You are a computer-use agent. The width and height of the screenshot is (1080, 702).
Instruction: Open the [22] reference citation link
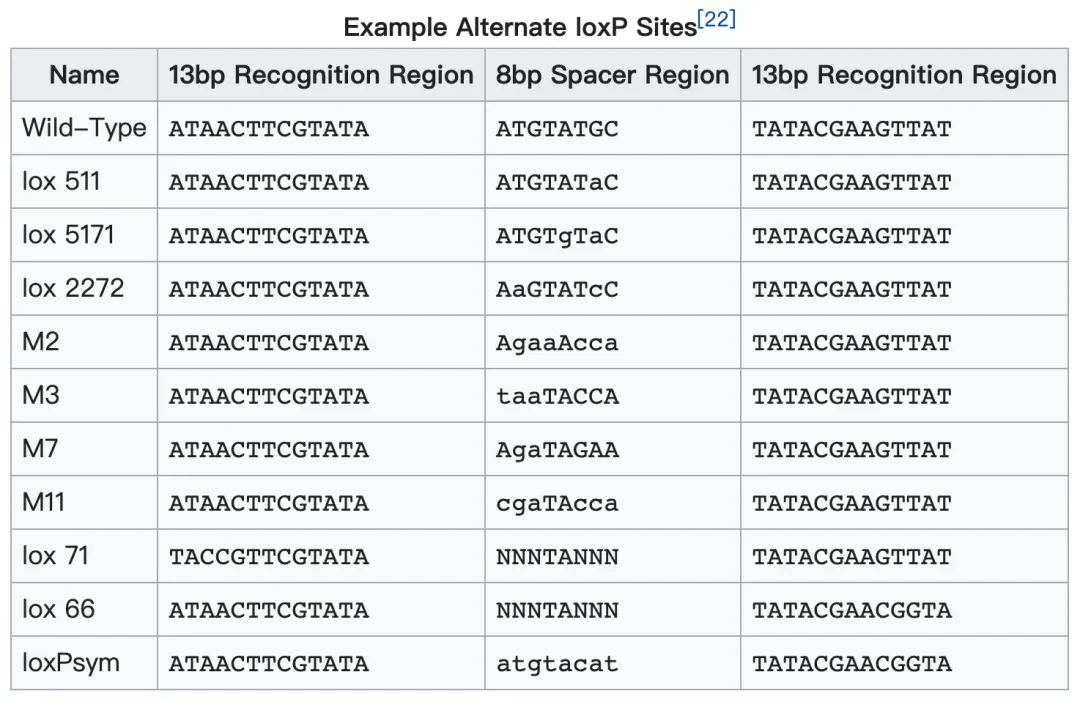click(x=716, y=20)
